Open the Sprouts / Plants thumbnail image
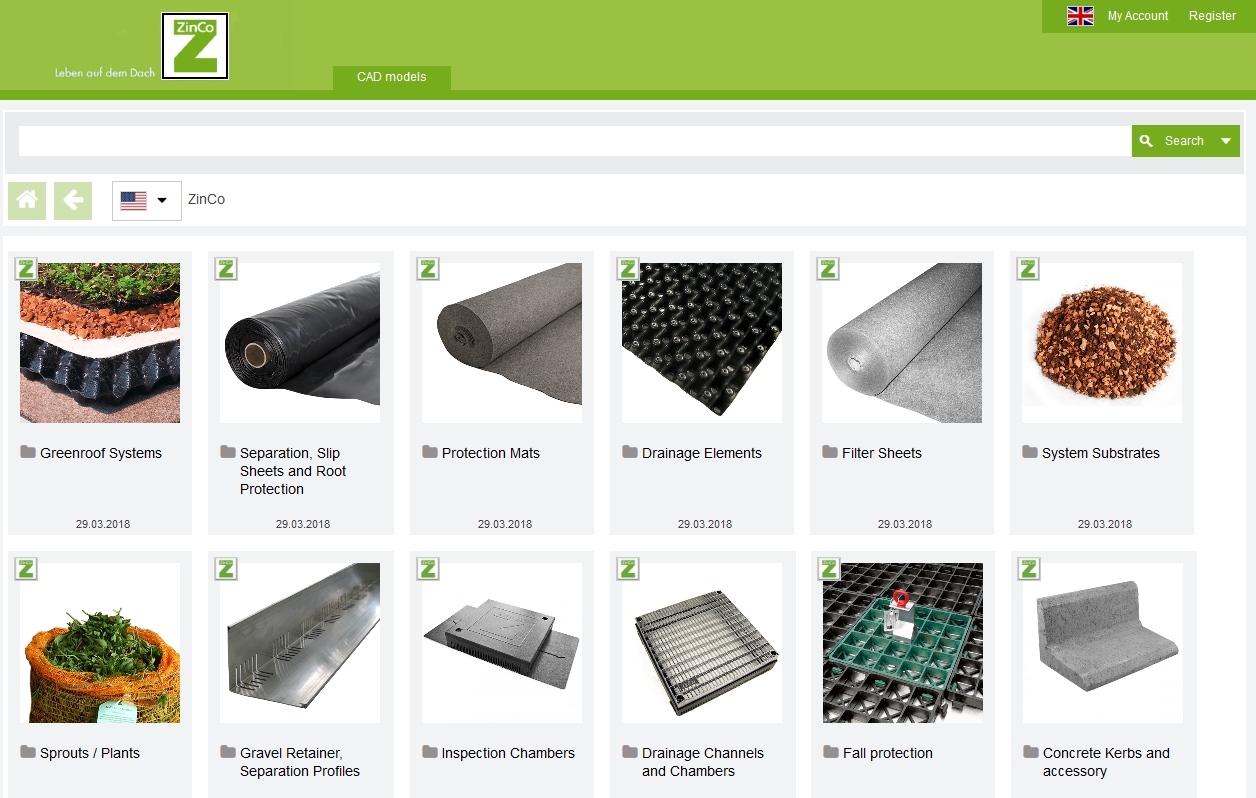This screenshot has height=798, width=1256. (100, 643)
